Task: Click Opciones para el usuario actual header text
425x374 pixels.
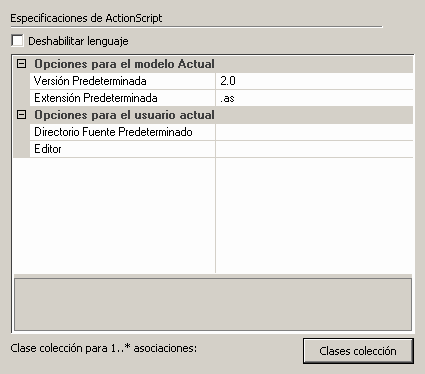Action: coord(124,115)
